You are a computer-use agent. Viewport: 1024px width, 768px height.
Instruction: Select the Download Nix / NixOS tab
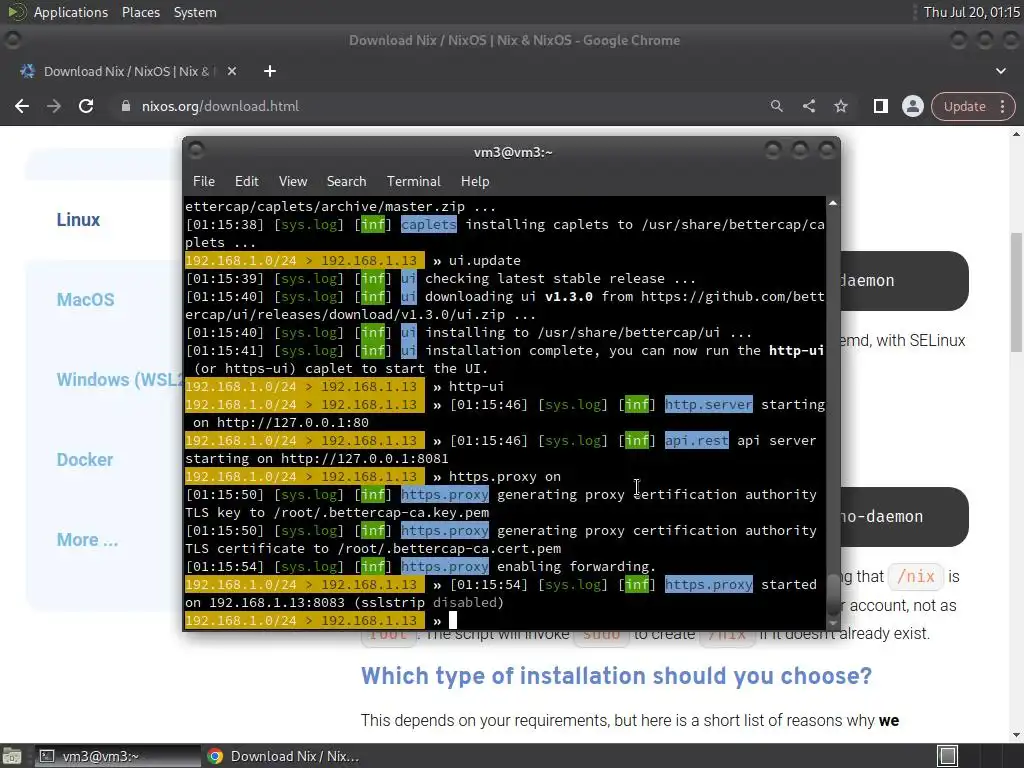click(127, 71)
